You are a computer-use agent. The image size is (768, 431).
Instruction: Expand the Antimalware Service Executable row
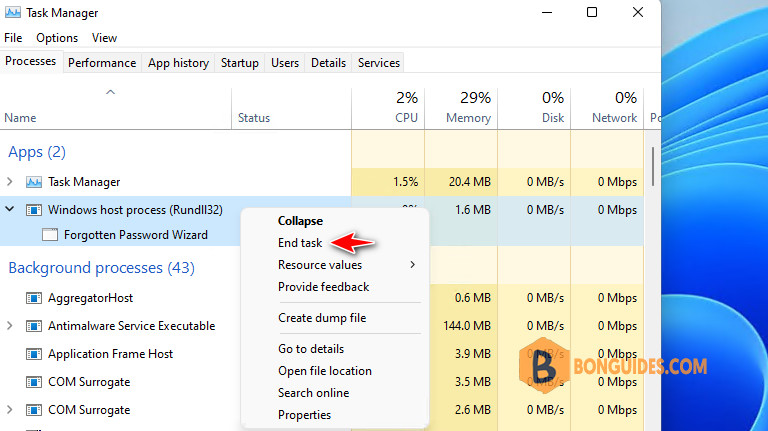10,326
